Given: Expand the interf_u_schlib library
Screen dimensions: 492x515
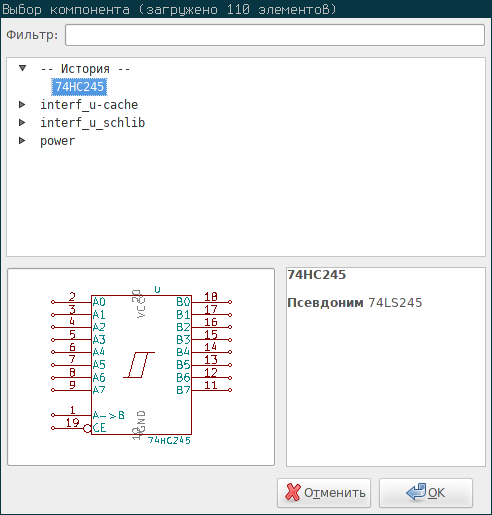Looking at the screenshot, I should click(22, 123).
